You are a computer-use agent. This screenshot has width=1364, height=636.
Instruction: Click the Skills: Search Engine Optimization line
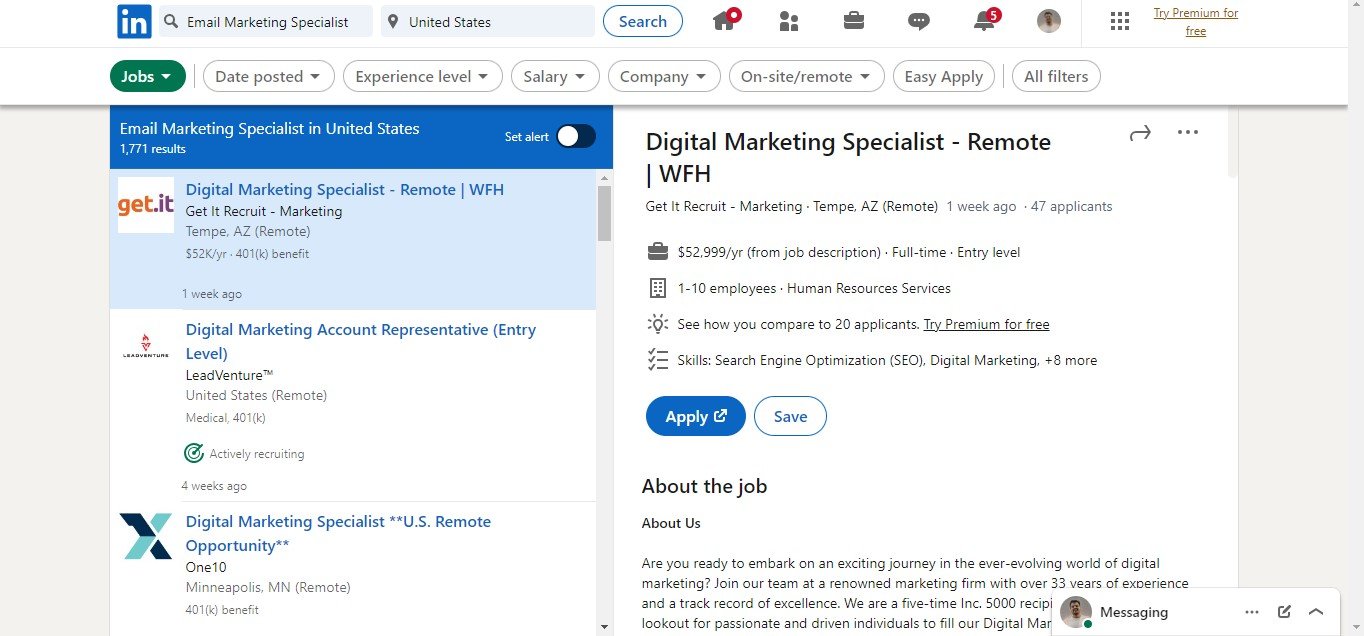point(887,360)
